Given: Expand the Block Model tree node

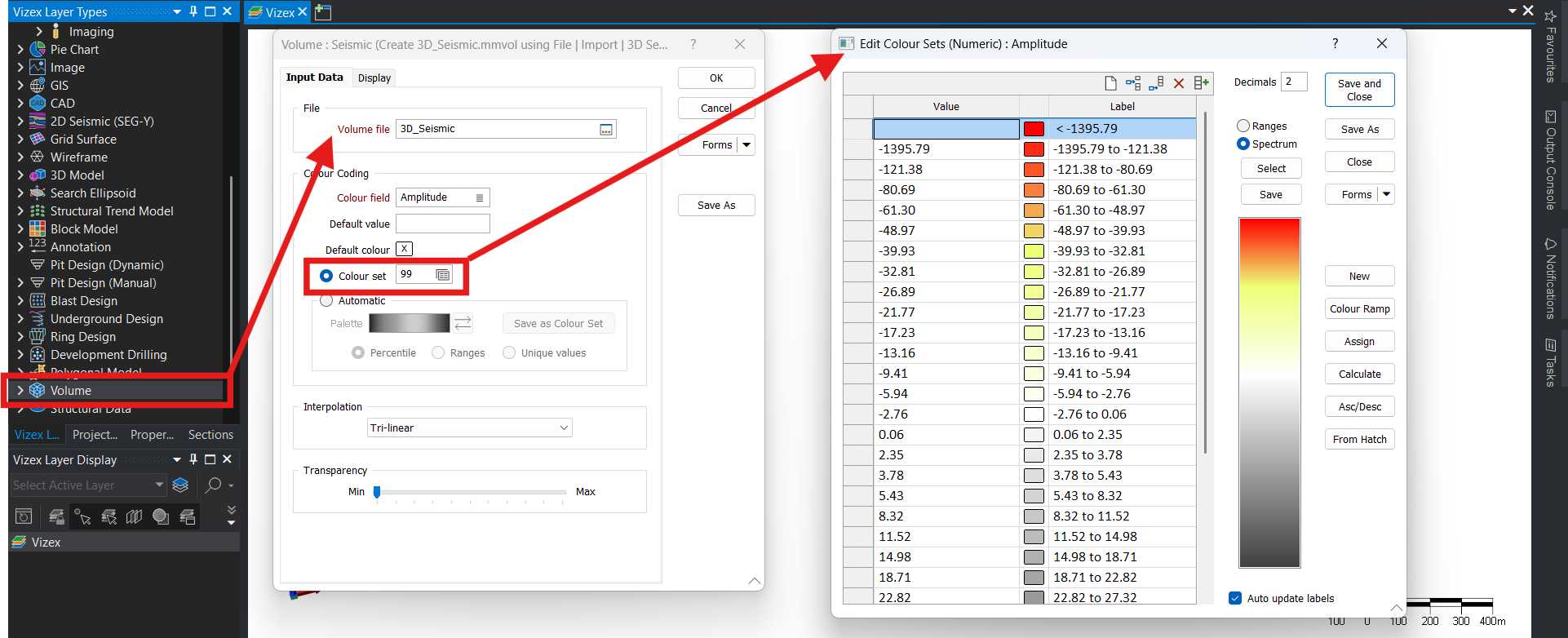Looking at the screenshot, I should pos(20,229).
